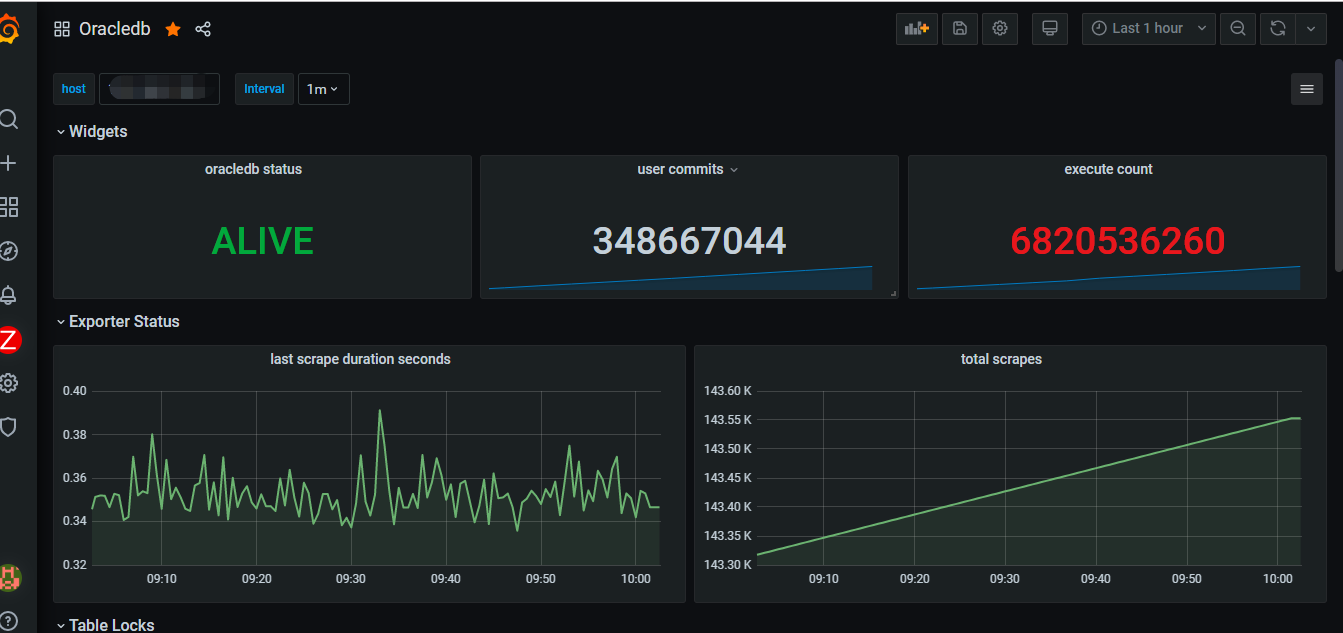Open the Interval 1m dropdown
The height and width of the screenshot is (633, 1343).
(x=323, y=89)
